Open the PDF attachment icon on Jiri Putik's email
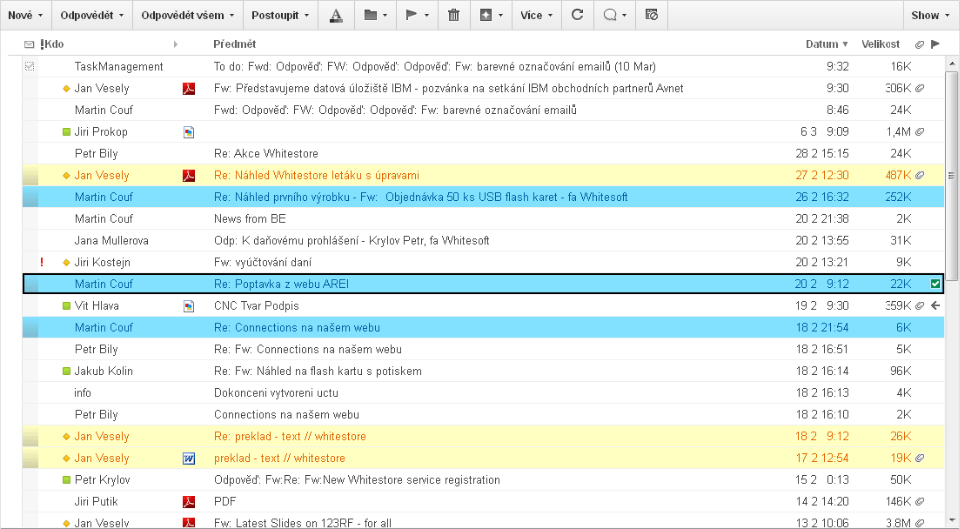This screenshot has width=960, height=529. tap(188, 502)
